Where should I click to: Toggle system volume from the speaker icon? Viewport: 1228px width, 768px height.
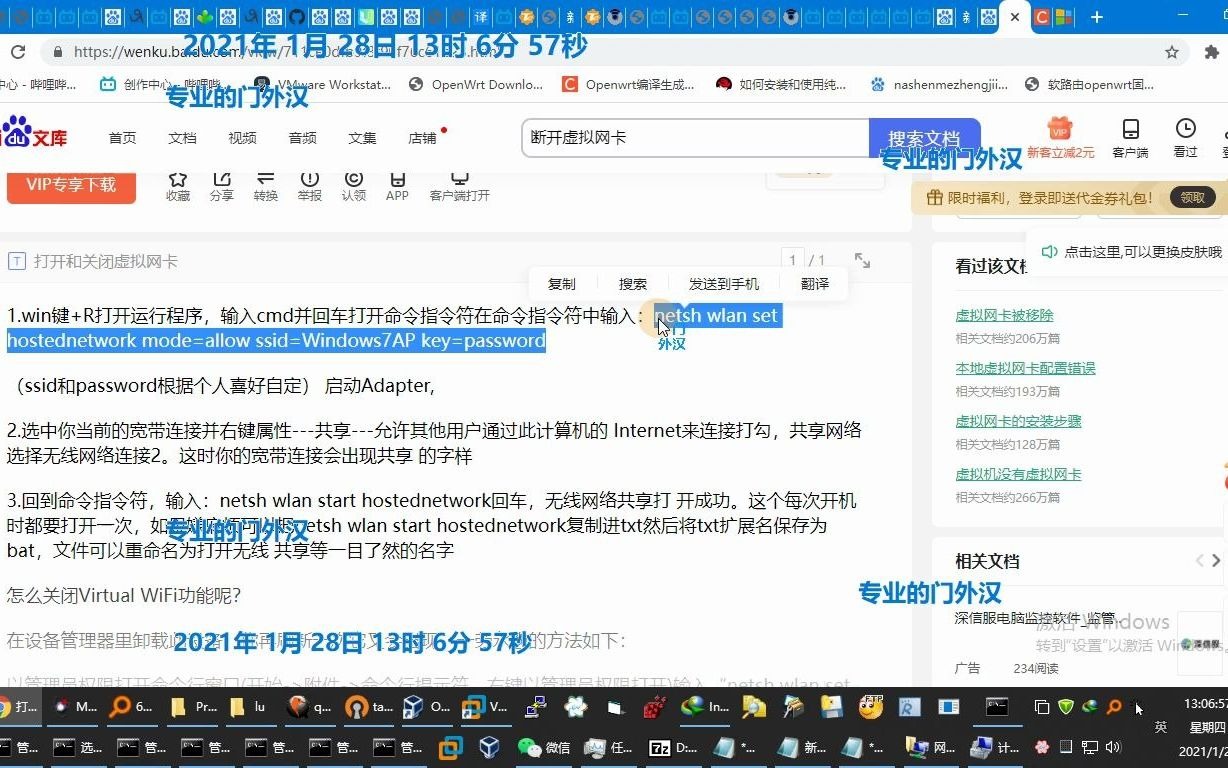click(1113, 748)
